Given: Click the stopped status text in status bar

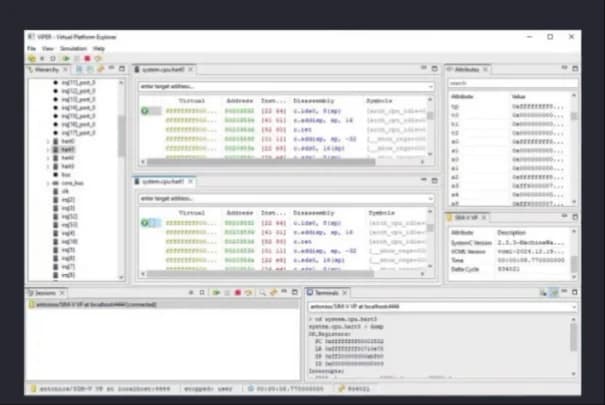Looking at the screenshot, I should tap(208, 389).
